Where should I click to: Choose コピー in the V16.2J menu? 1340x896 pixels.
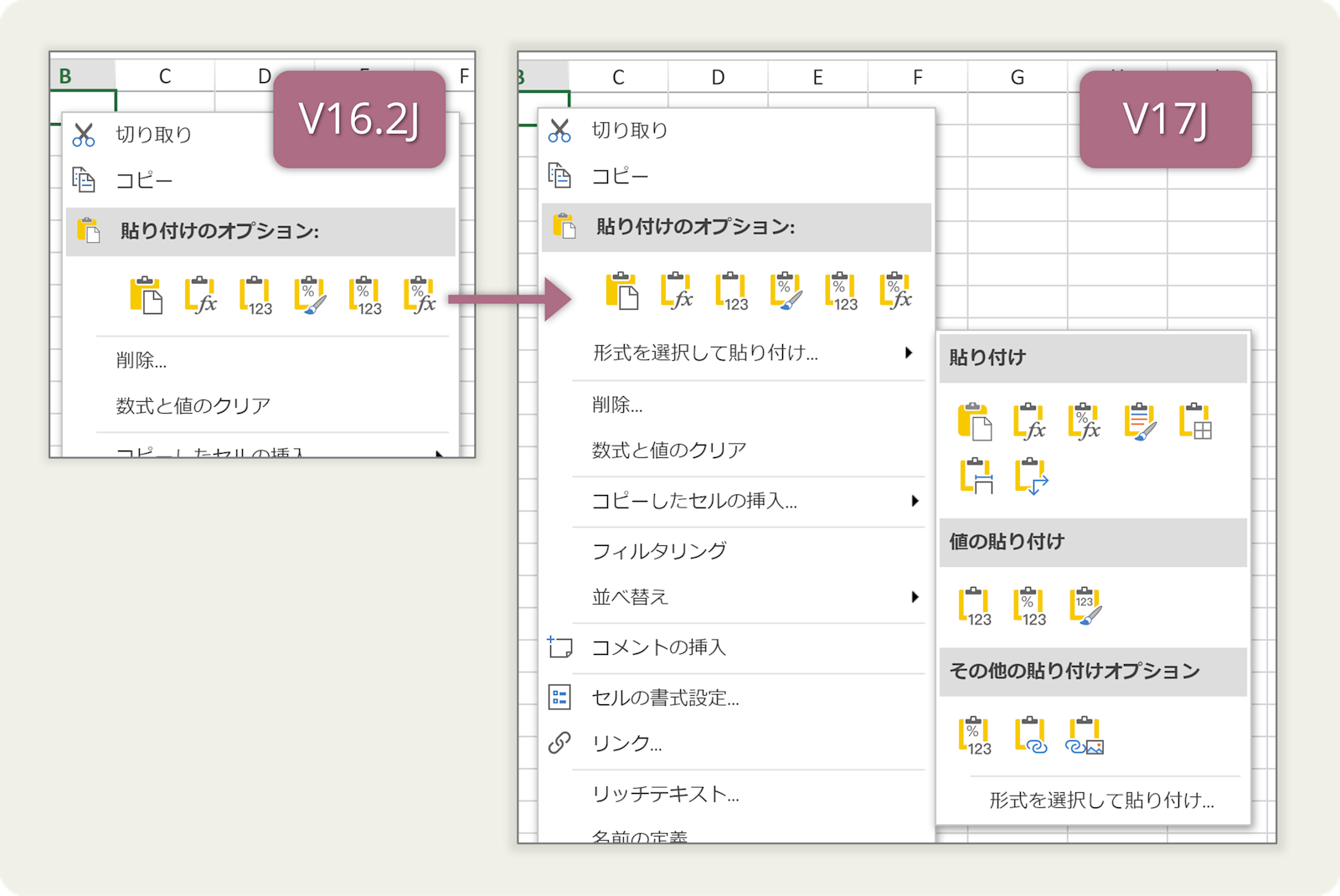[144, 180]
